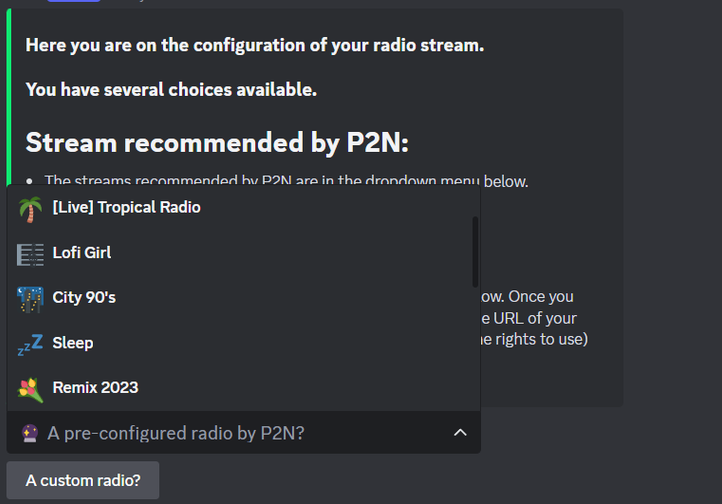Viewport: 722px width, 504px height.
Task: Click the 'Here you are on the configuration' line
Action: click(255, 46)
